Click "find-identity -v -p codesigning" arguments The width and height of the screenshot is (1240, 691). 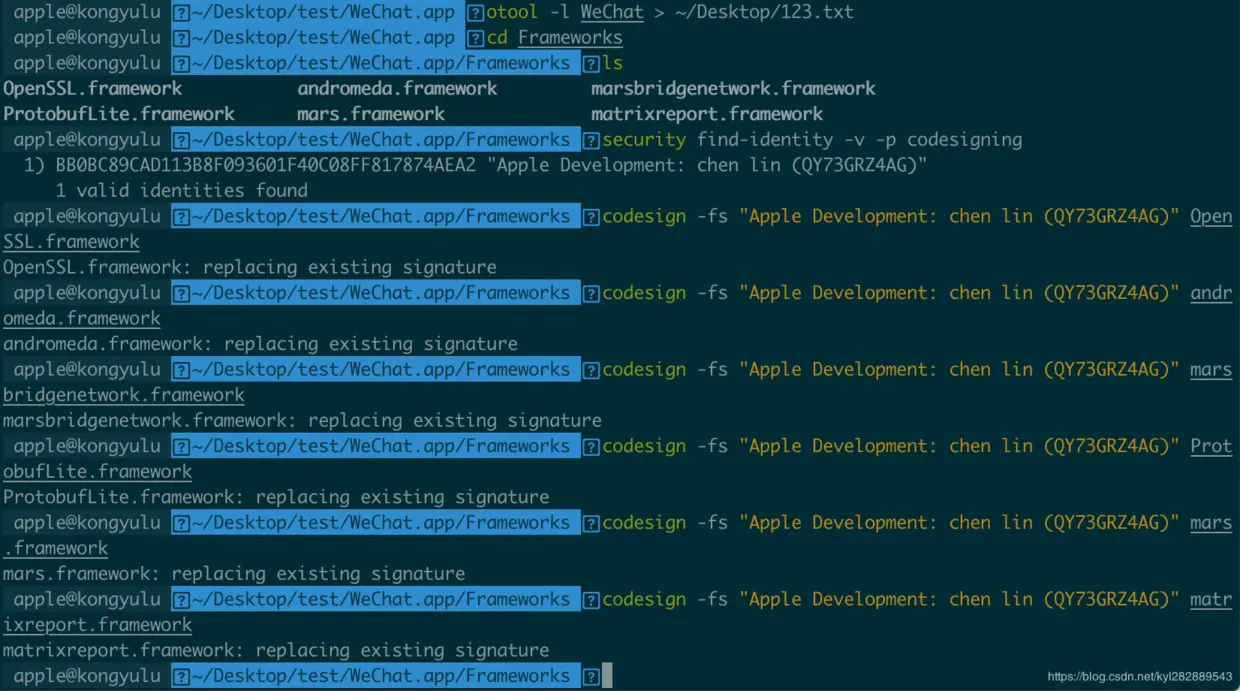pyautogui.click(x=860, y=140)
